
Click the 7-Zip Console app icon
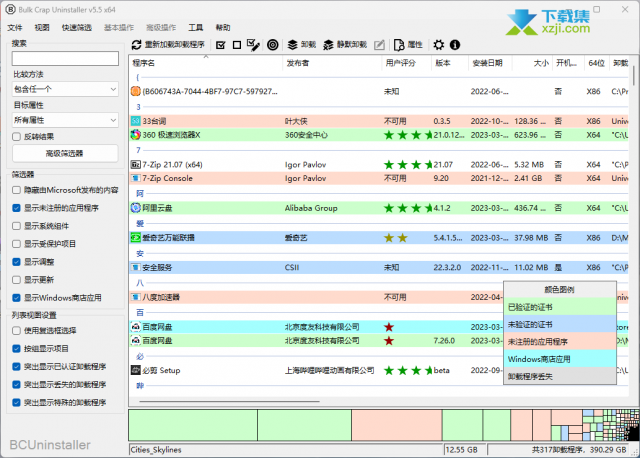click(136, 178)
